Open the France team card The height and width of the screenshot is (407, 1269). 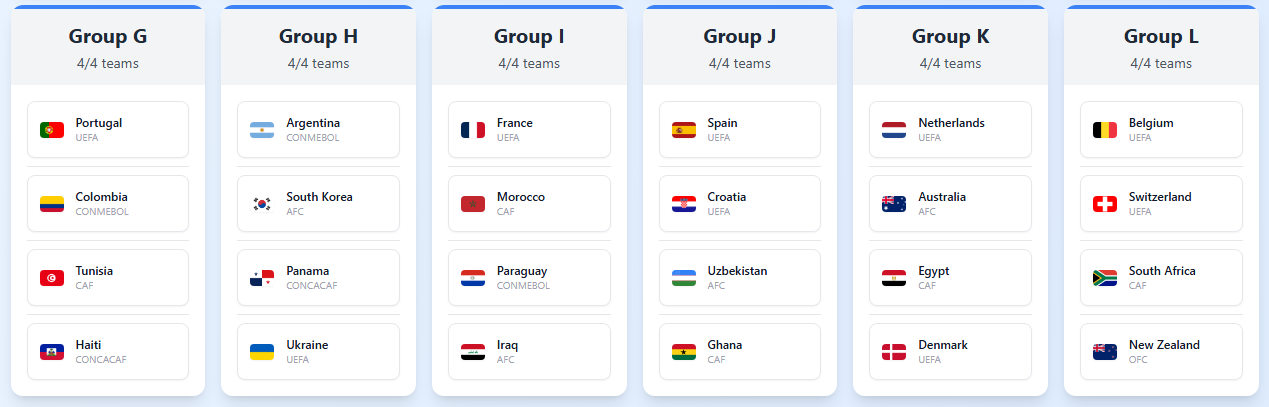click(529, 130)
